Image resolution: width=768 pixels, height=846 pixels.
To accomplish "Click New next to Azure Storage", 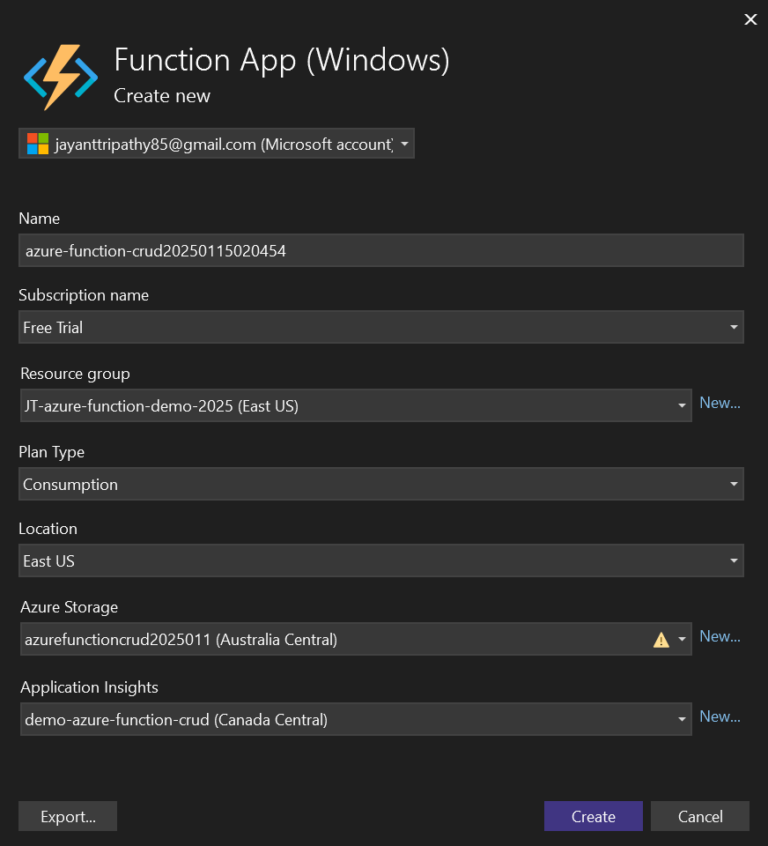I will [x=720, y=636].
